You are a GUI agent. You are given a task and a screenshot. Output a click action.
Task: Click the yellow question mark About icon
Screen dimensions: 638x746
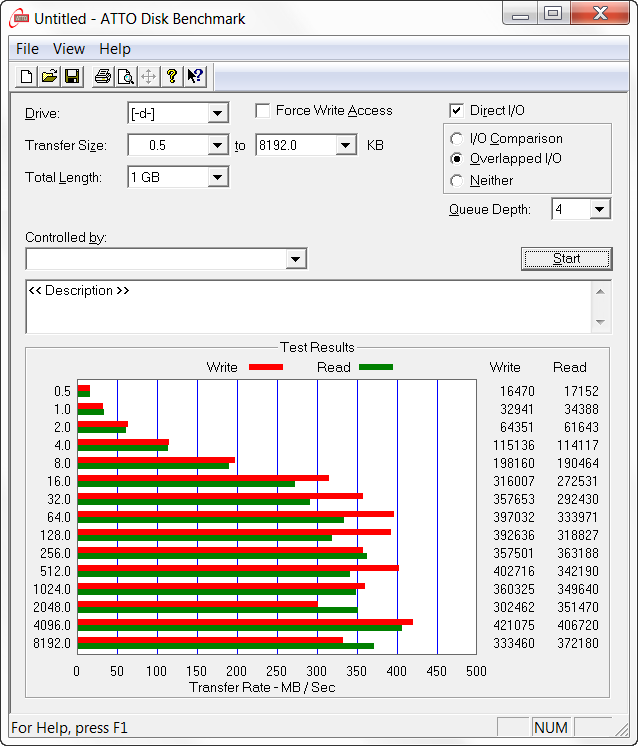click(x=172, y=76)
